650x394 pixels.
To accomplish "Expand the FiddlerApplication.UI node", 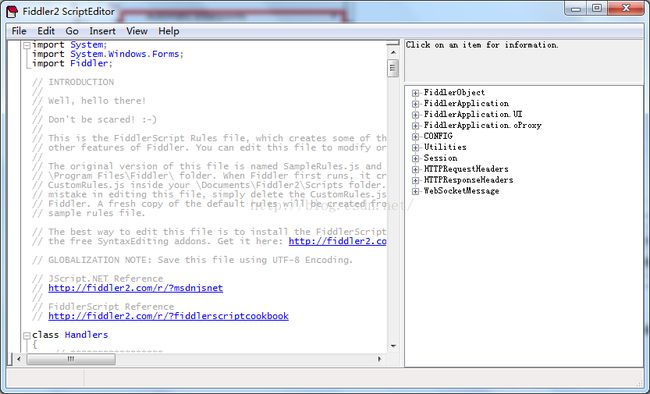I will click(415, 114).
